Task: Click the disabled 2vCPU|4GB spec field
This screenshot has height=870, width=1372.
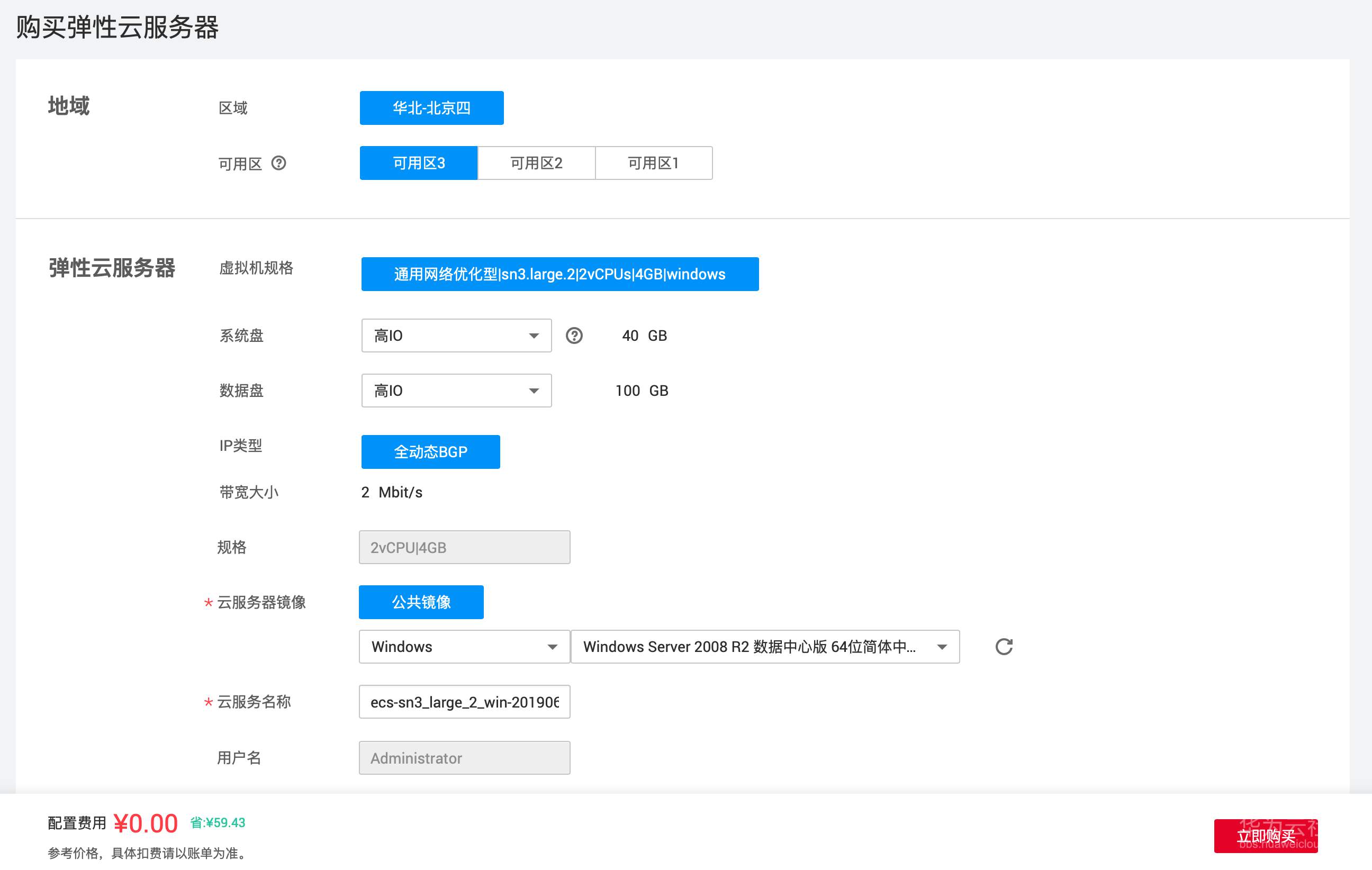Action: click(x=464, y=547)
